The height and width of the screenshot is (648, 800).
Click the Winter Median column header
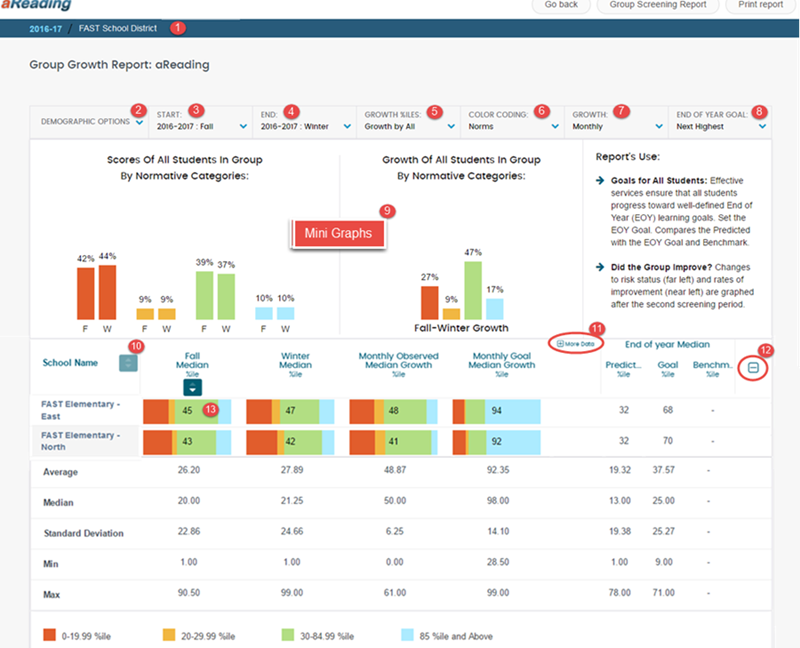click(x=295, y=364)
